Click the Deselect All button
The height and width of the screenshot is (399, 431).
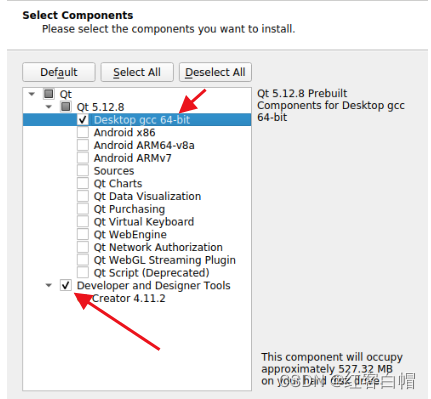pyautogui.click(x=215, y=72)
